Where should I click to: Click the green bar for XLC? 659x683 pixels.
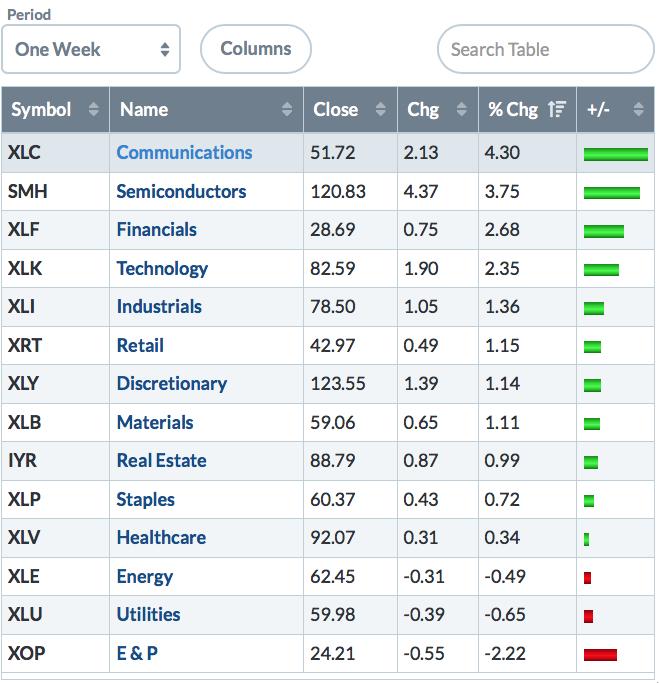pos(615,154)
